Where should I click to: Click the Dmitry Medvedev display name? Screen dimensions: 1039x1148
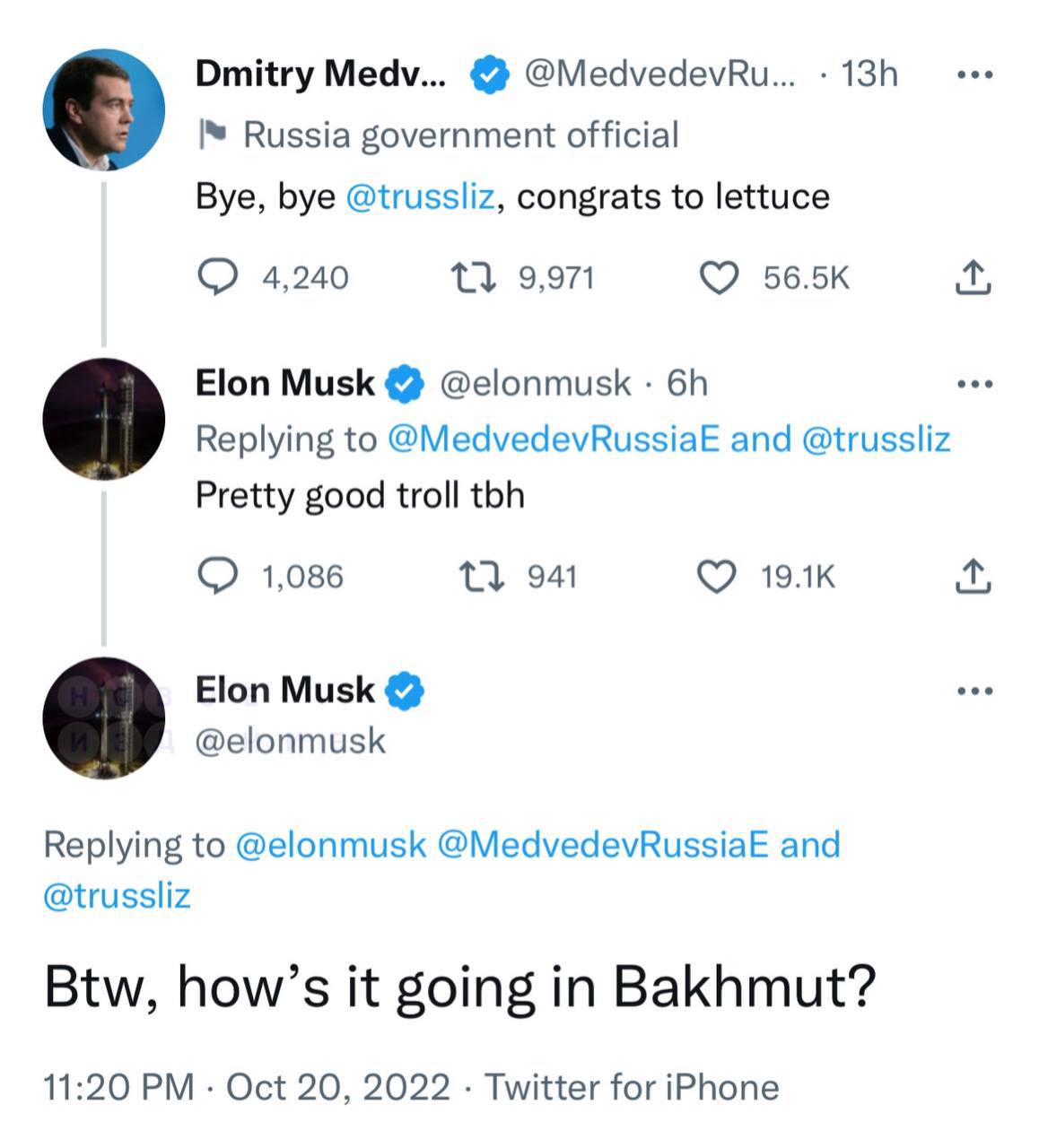tap(319, 74)
